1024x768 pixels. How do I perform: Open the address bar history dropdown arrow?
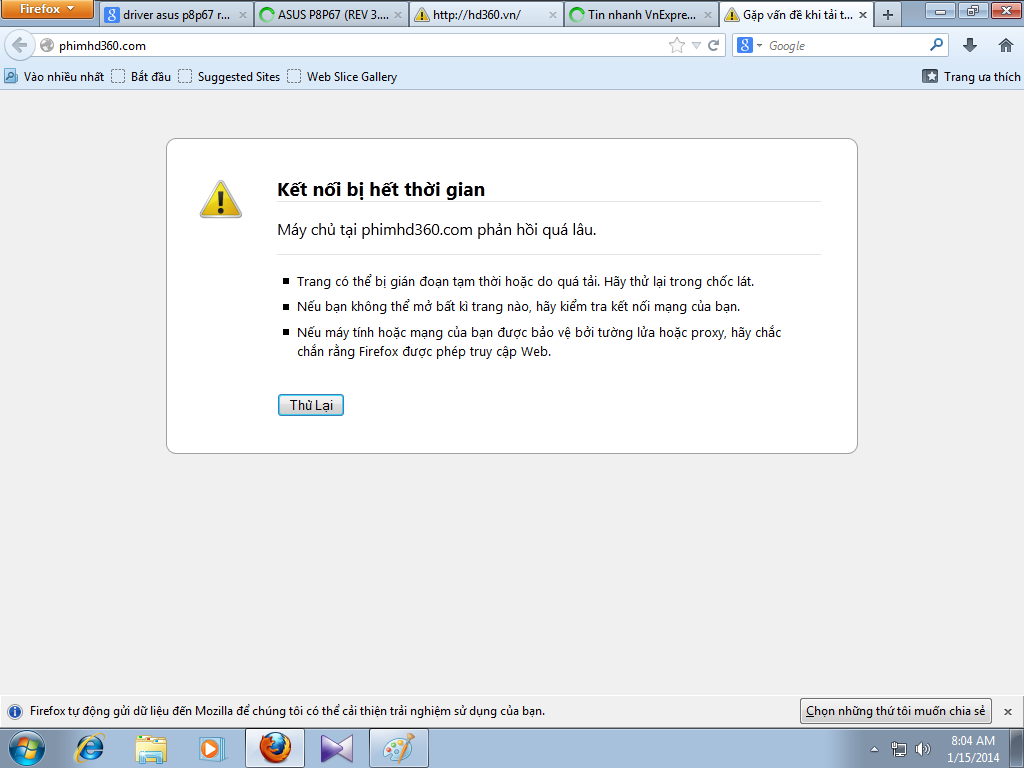tap(696, 46)
